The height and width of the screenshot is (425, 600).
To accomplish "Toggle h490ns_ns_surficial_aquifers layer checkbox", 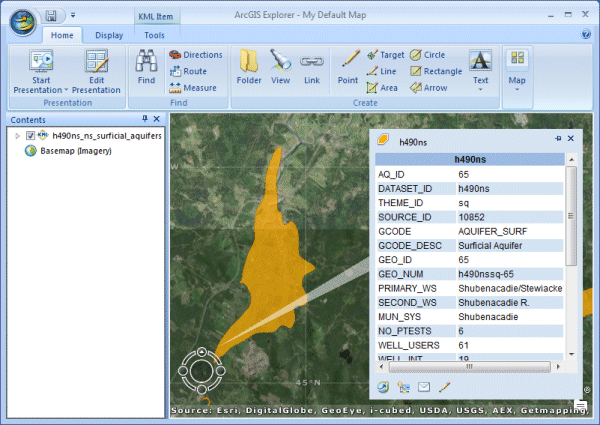I will (30, 135).
